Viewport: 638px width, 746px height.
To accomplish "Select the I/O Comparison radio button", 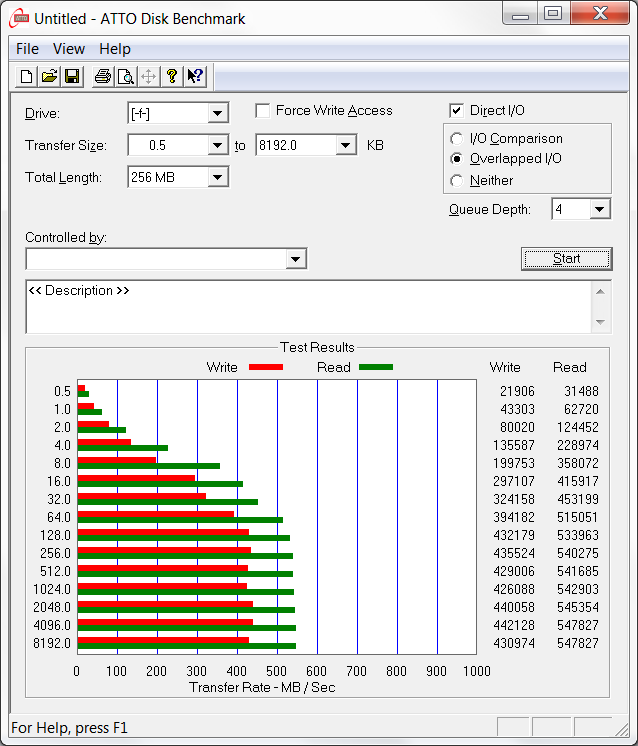I will click(x=456, y=138).
